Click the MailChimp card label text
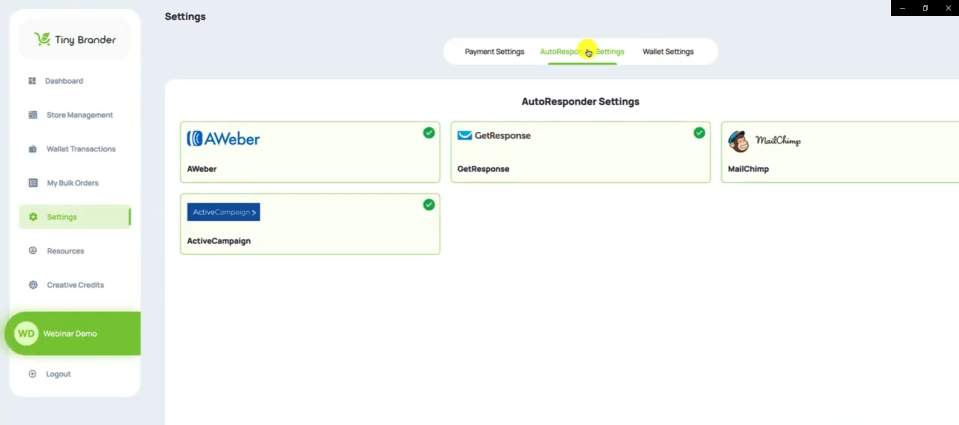This screenshot has width=959, height=425. [x=748, y=169]
